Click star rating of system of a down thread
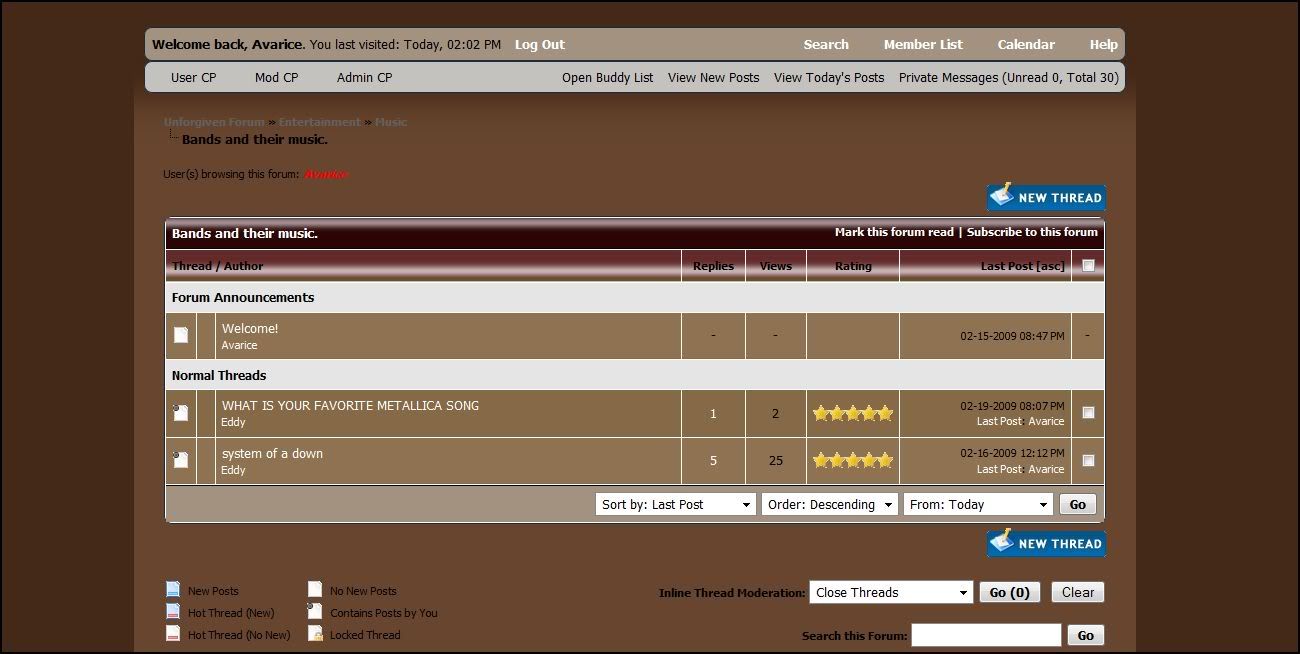This screenshot has width=1300, height=654. coord(852,460)
